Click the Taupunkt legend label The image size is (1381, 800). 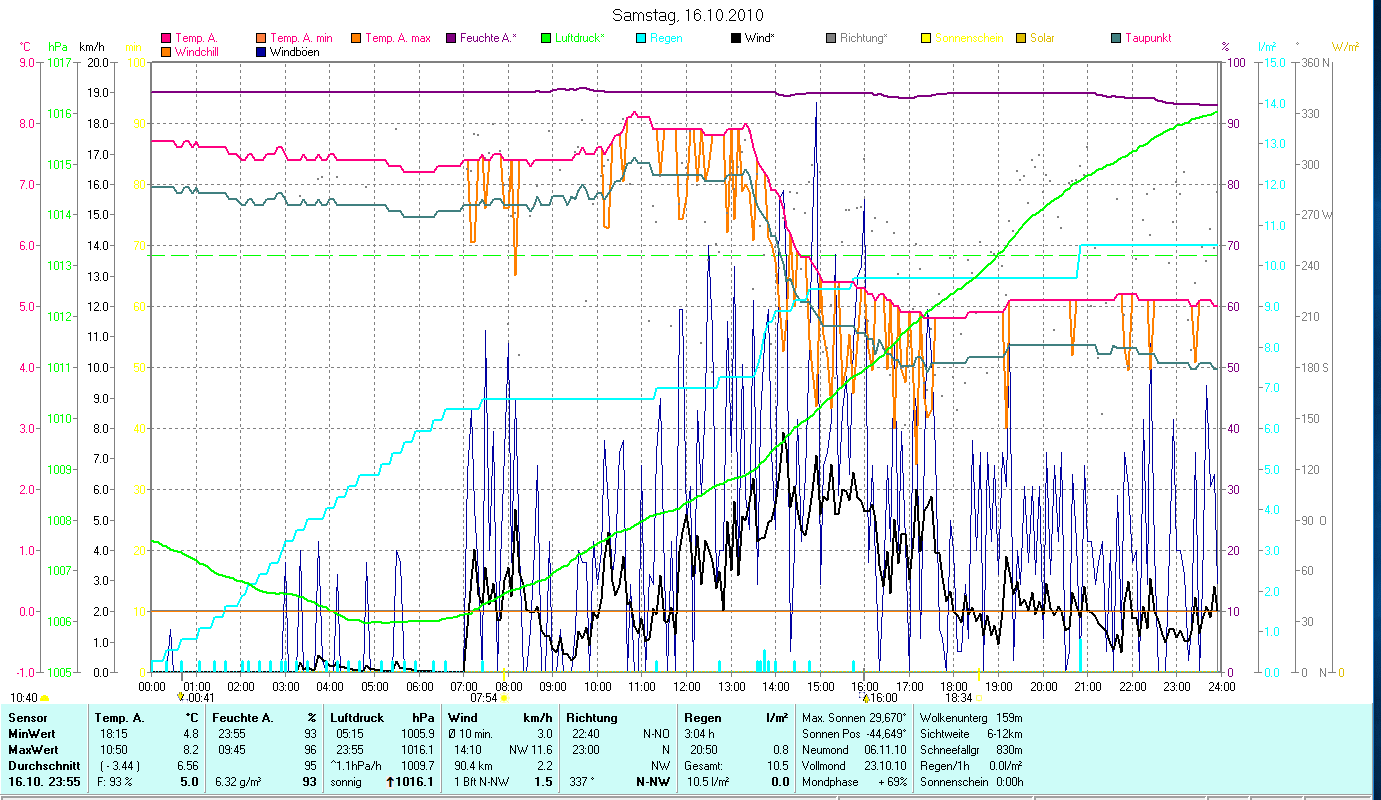(x=1148, y=39)
